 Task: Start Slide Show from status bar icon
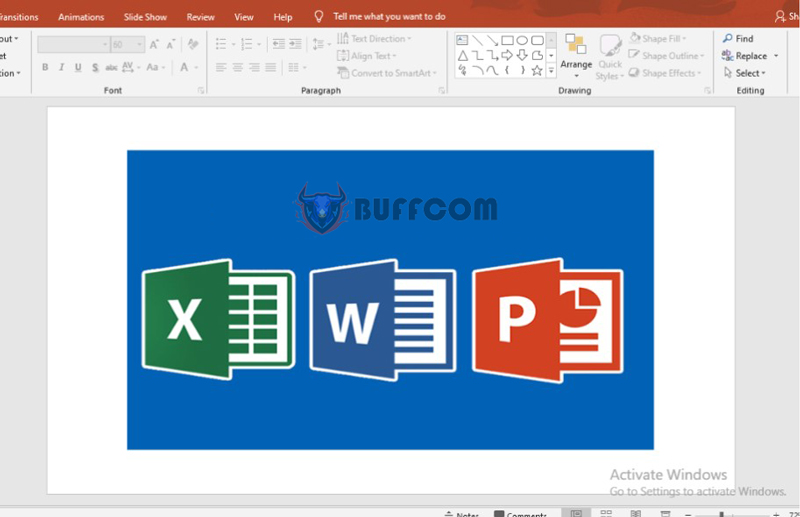(x=665, y=513)
